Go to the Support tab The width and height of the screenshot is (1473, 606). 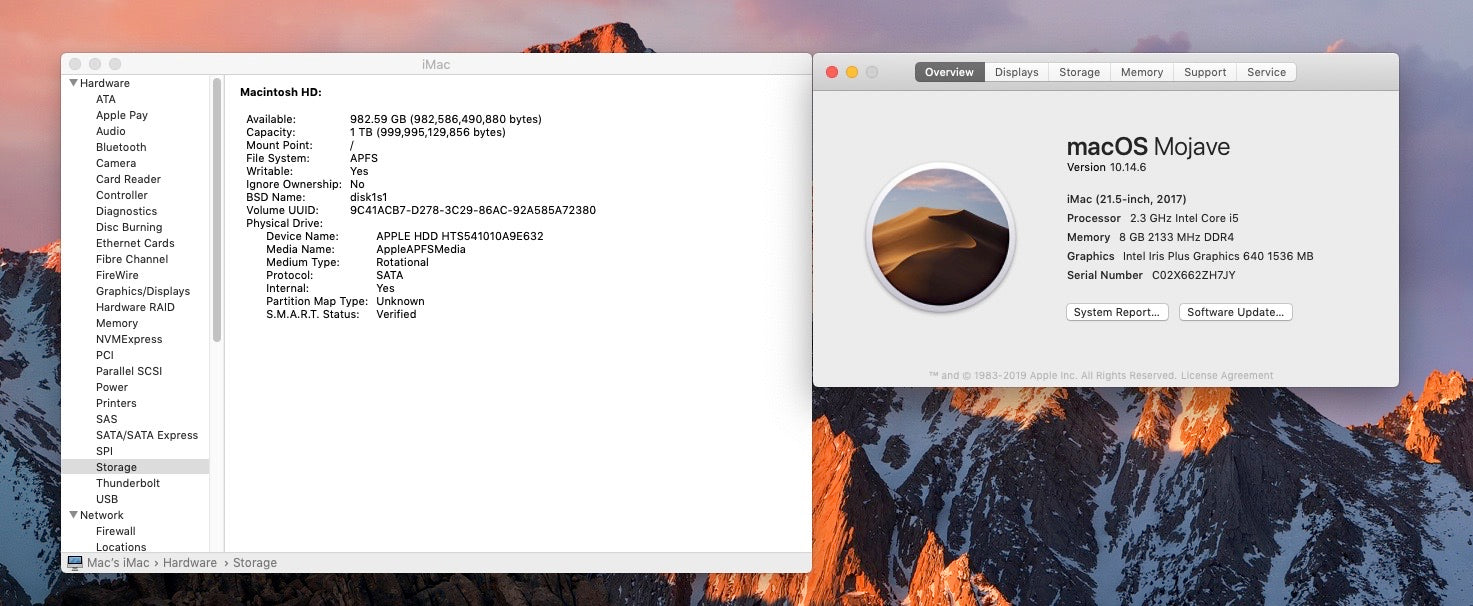pos(1205,72)
